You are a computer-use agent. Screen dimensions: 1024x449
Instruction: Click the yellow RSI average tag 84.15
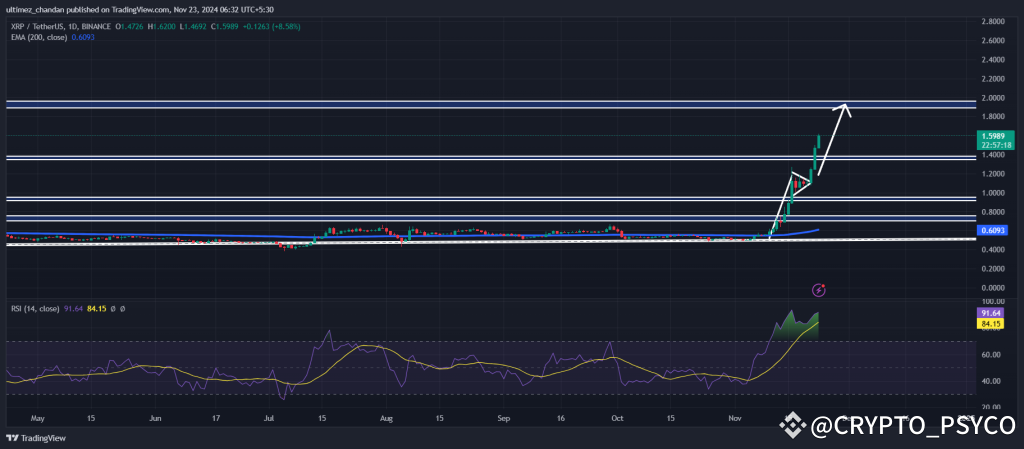pyautogui.click(x=992, y=323)
